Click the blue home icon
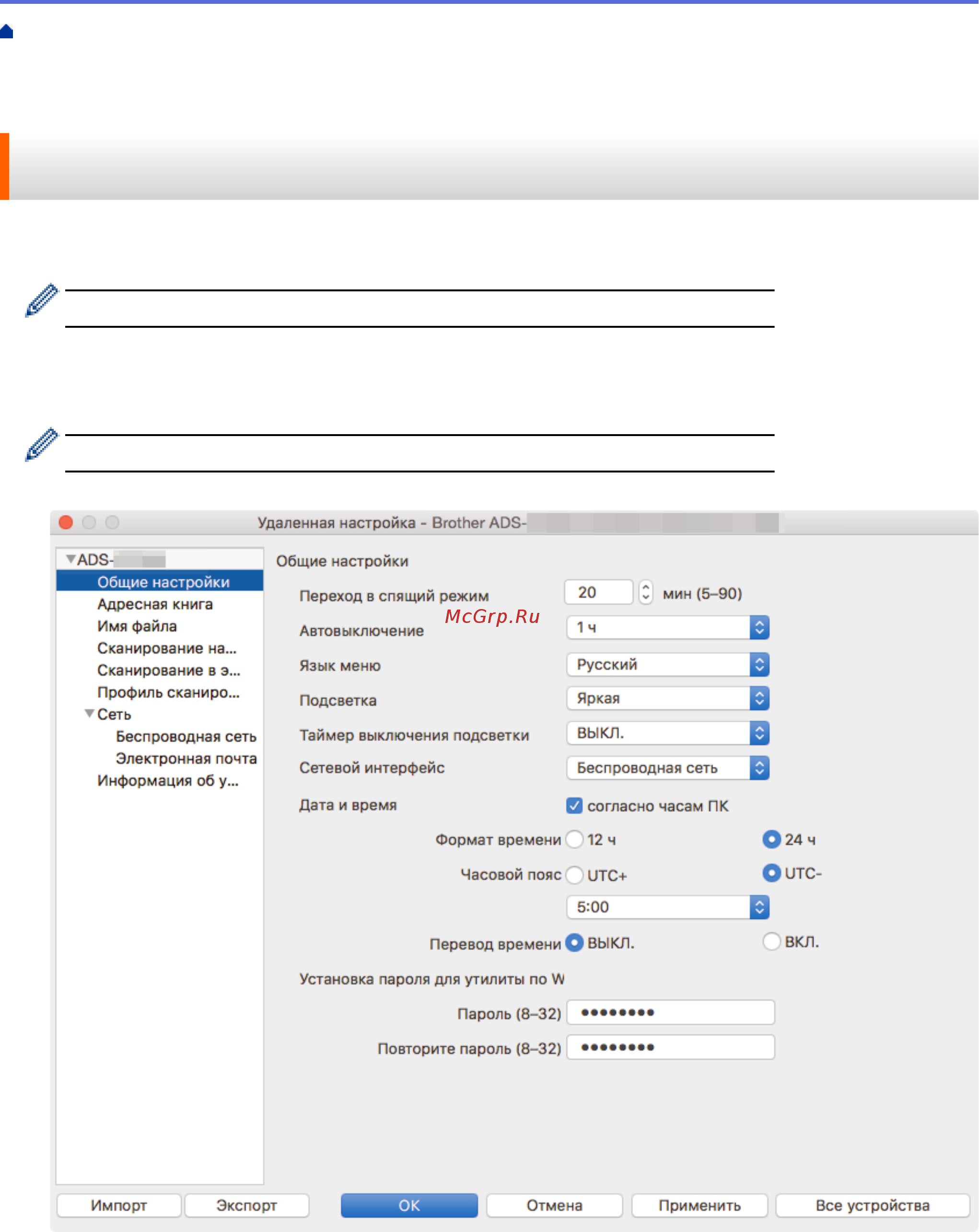This screenshot has width=979, height=1232. tap(6, 32)
